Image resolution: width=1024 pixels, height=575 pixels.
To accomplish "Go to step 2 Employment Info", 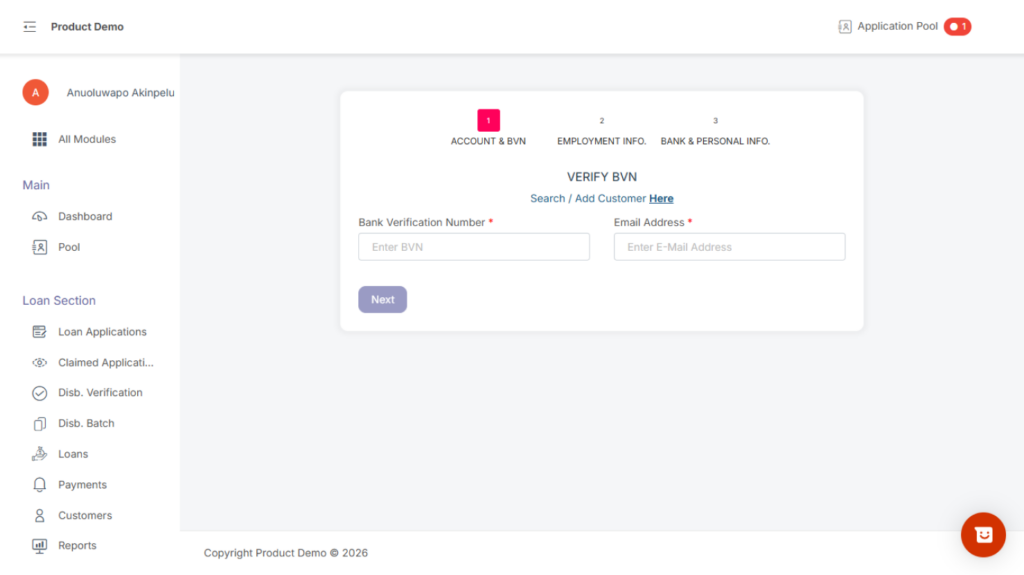I will click(602, 122).
